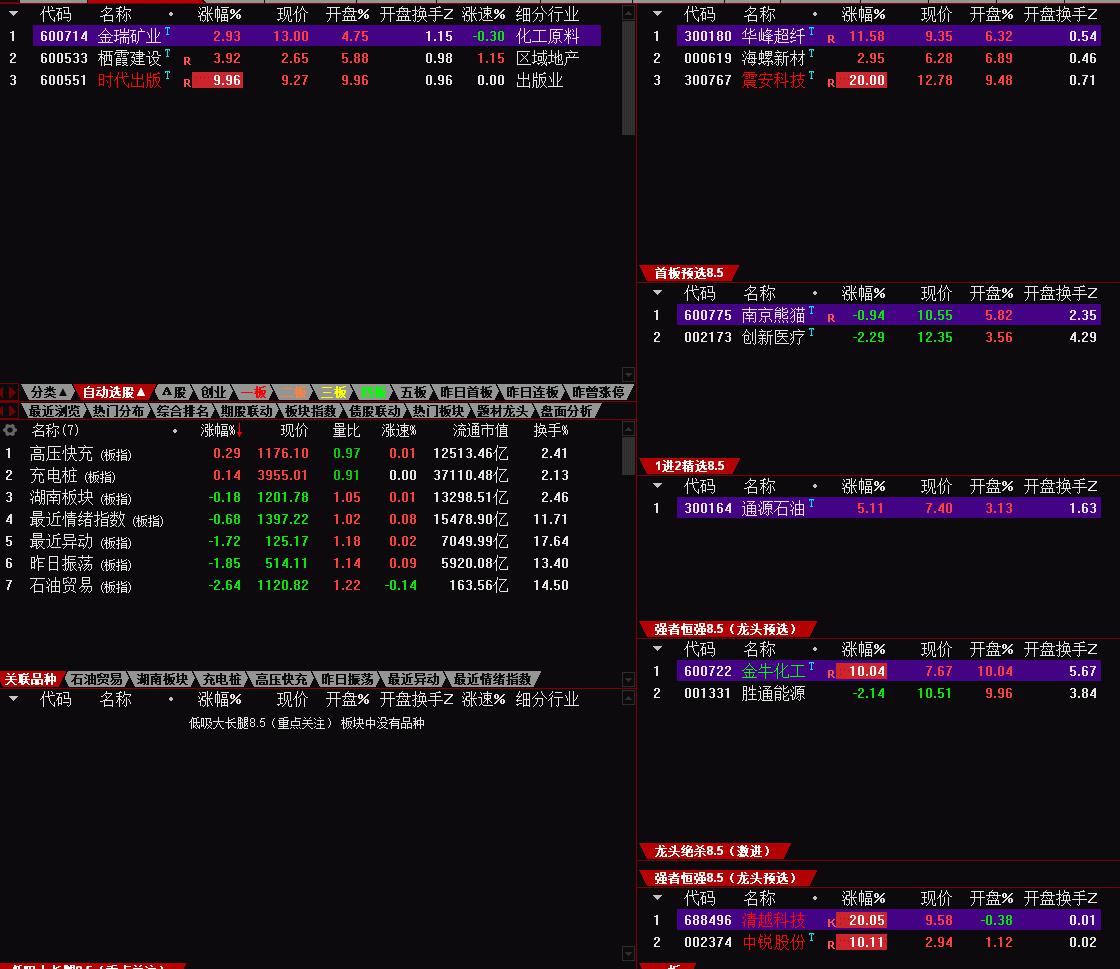Click scroll-down arrow at bottom of 金瑞矿业 list scrollbar
Image resolution: width=1120 pixels, height=969 pixels.
click(x=628, y=374)
